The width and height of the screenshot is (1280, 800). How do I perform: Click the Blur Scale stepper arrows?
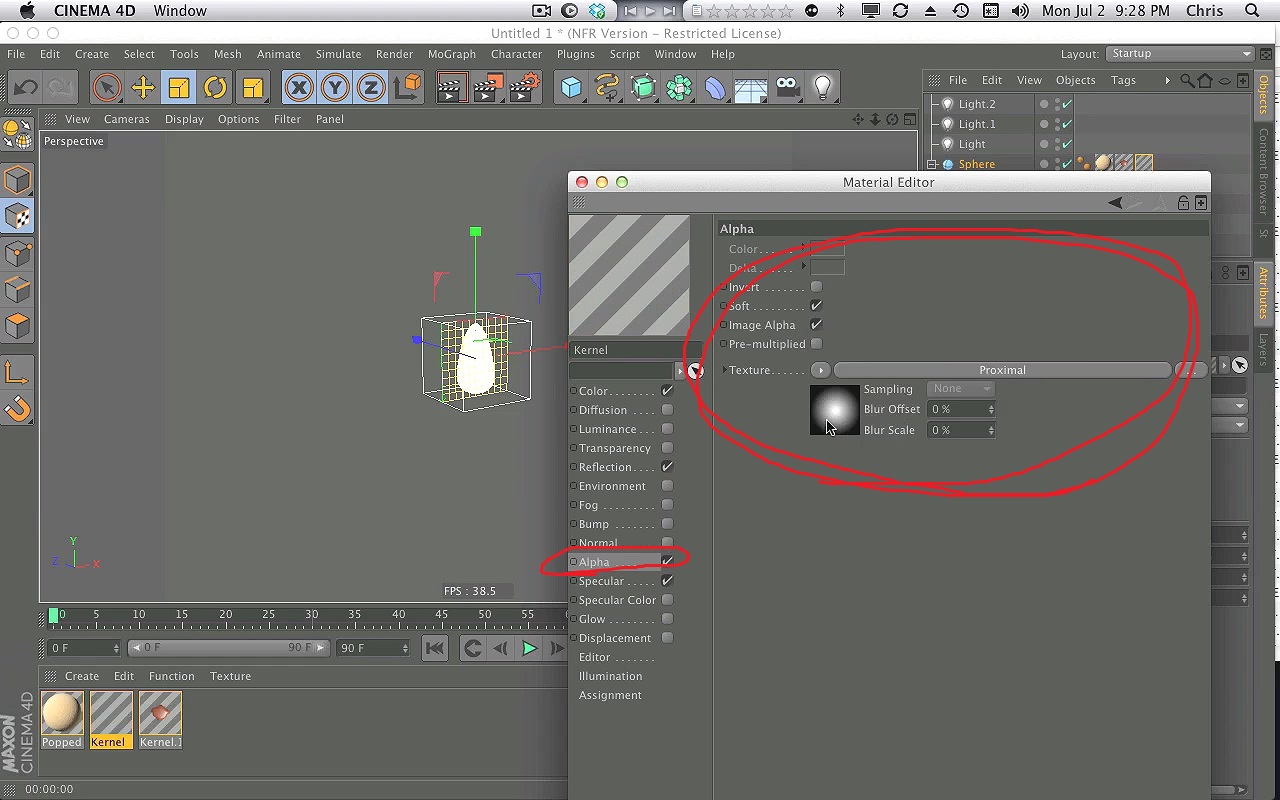point(991,430)
